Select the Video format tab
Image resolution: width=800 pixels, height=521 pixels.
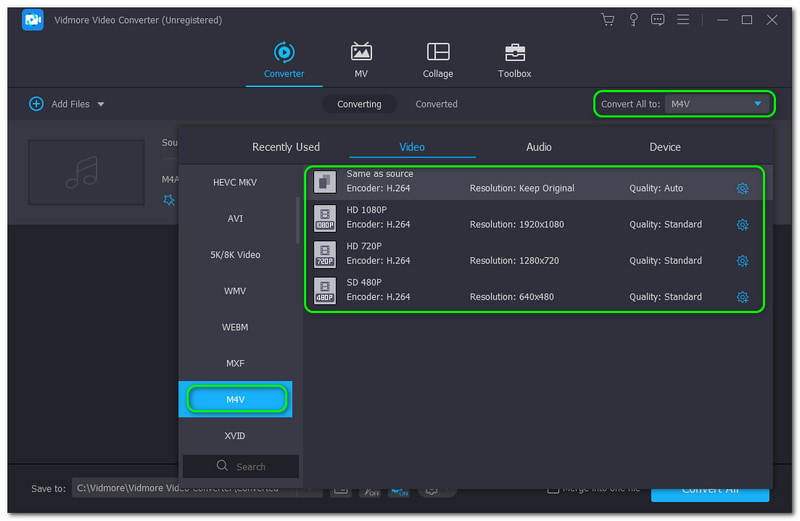point(412,147)
